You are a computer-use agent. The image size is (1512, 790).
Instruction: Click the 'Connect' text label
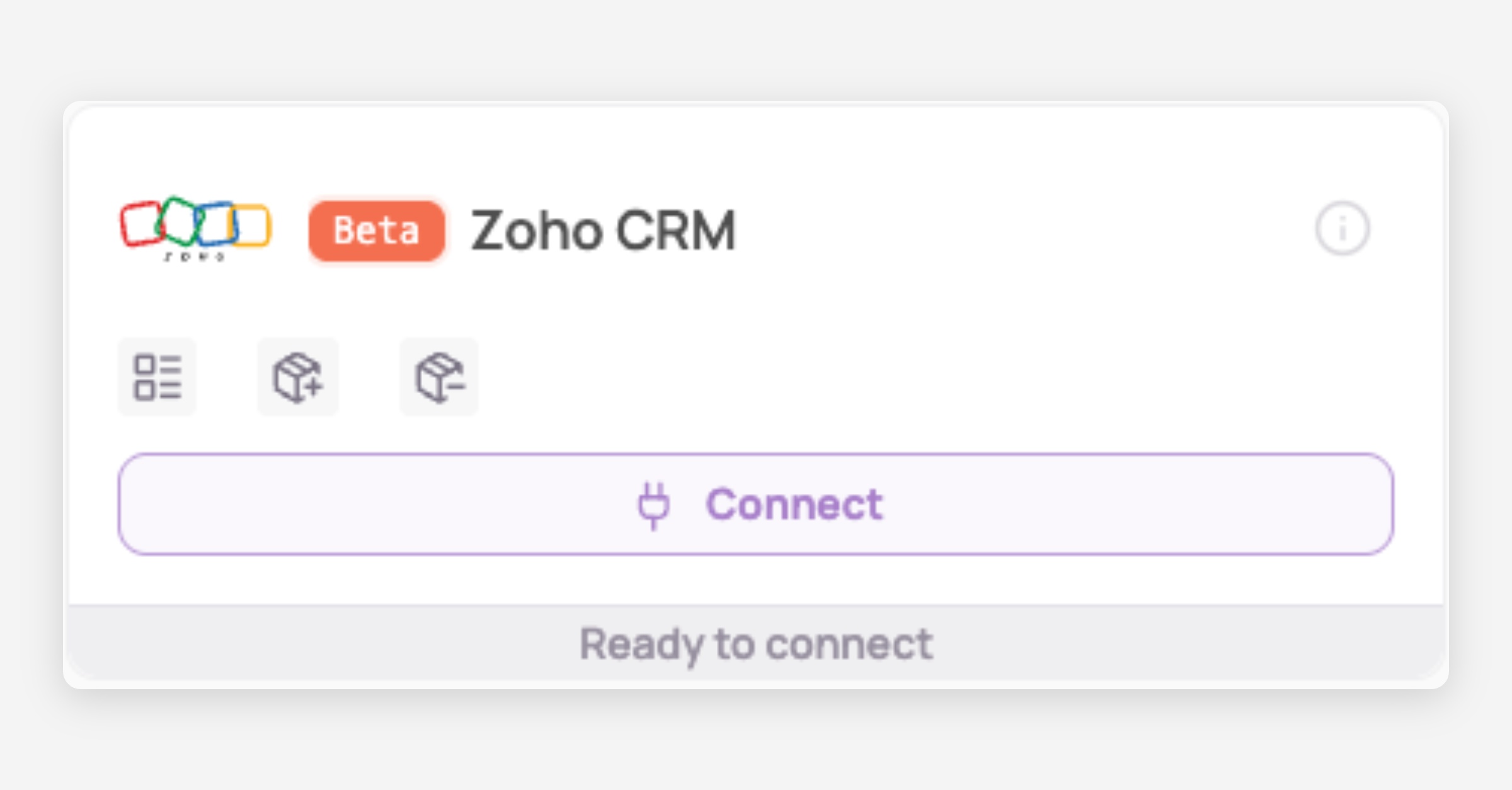click(794, 505)
